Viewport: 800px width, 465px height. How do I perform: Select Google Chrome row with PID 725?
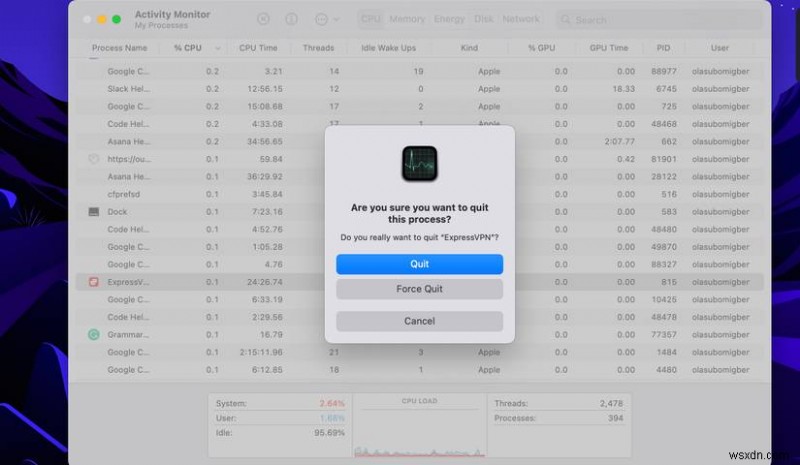click(419, 106)
